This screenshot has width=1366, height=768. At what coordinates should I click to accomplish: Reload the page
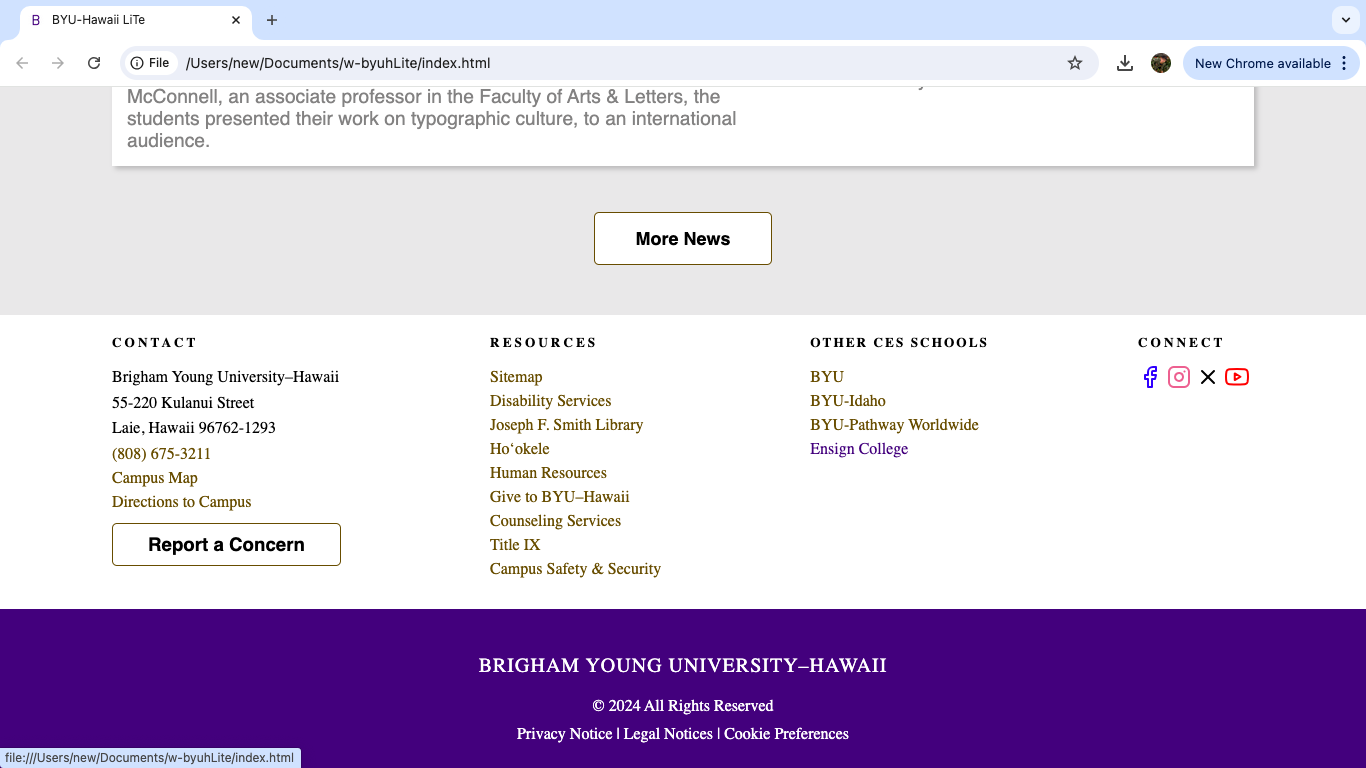tap(94, 63)
